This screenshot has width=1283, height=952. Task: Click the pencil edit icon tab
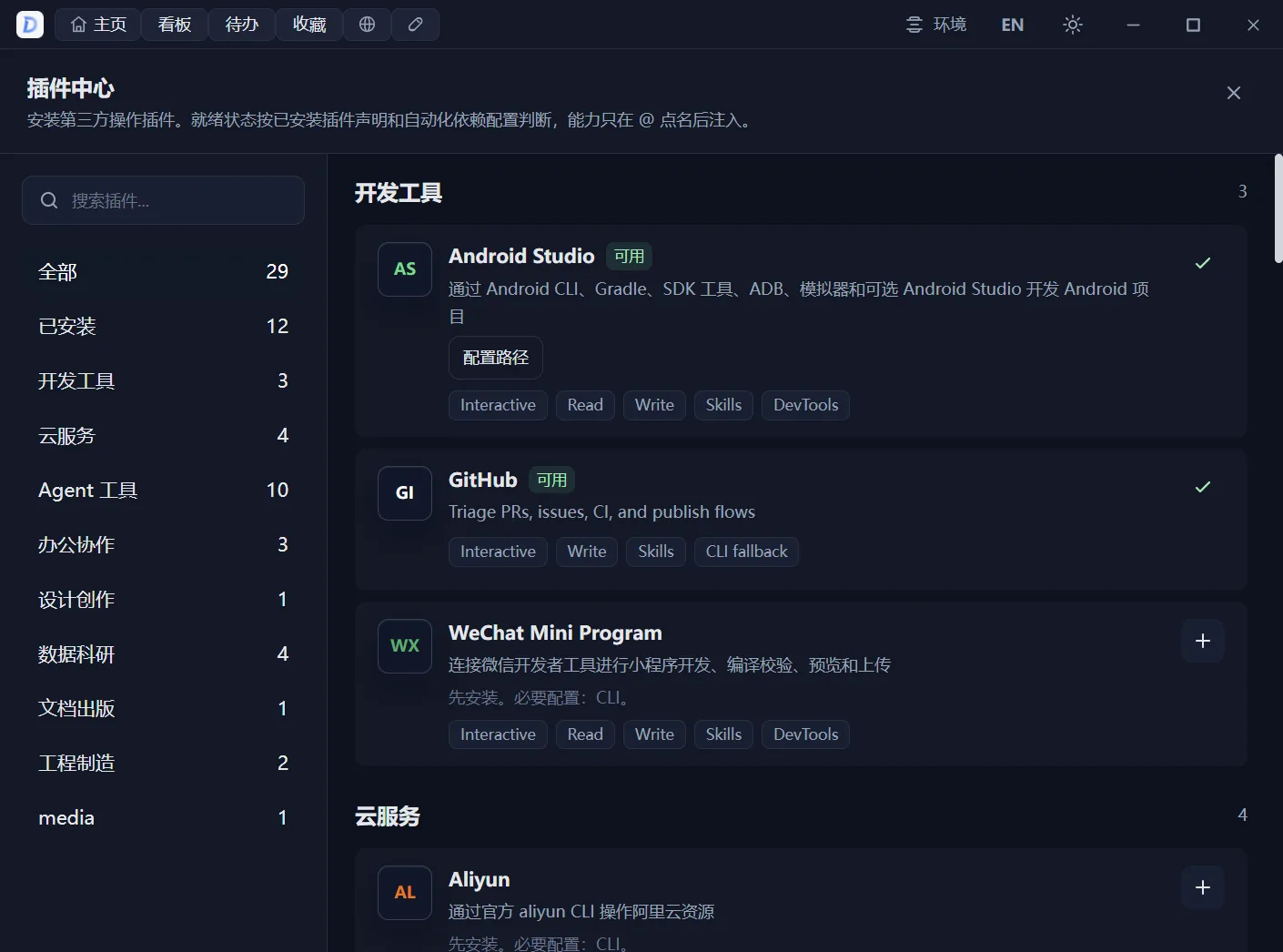tap(415, 25)
